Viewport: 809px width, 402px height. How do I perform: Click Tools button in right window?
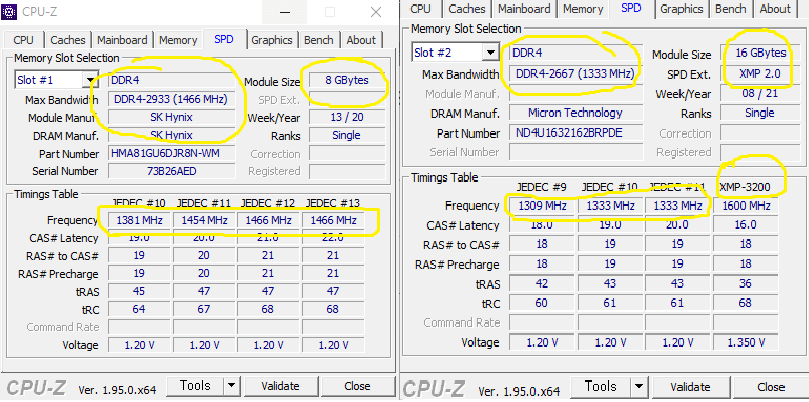coord(600,387)
